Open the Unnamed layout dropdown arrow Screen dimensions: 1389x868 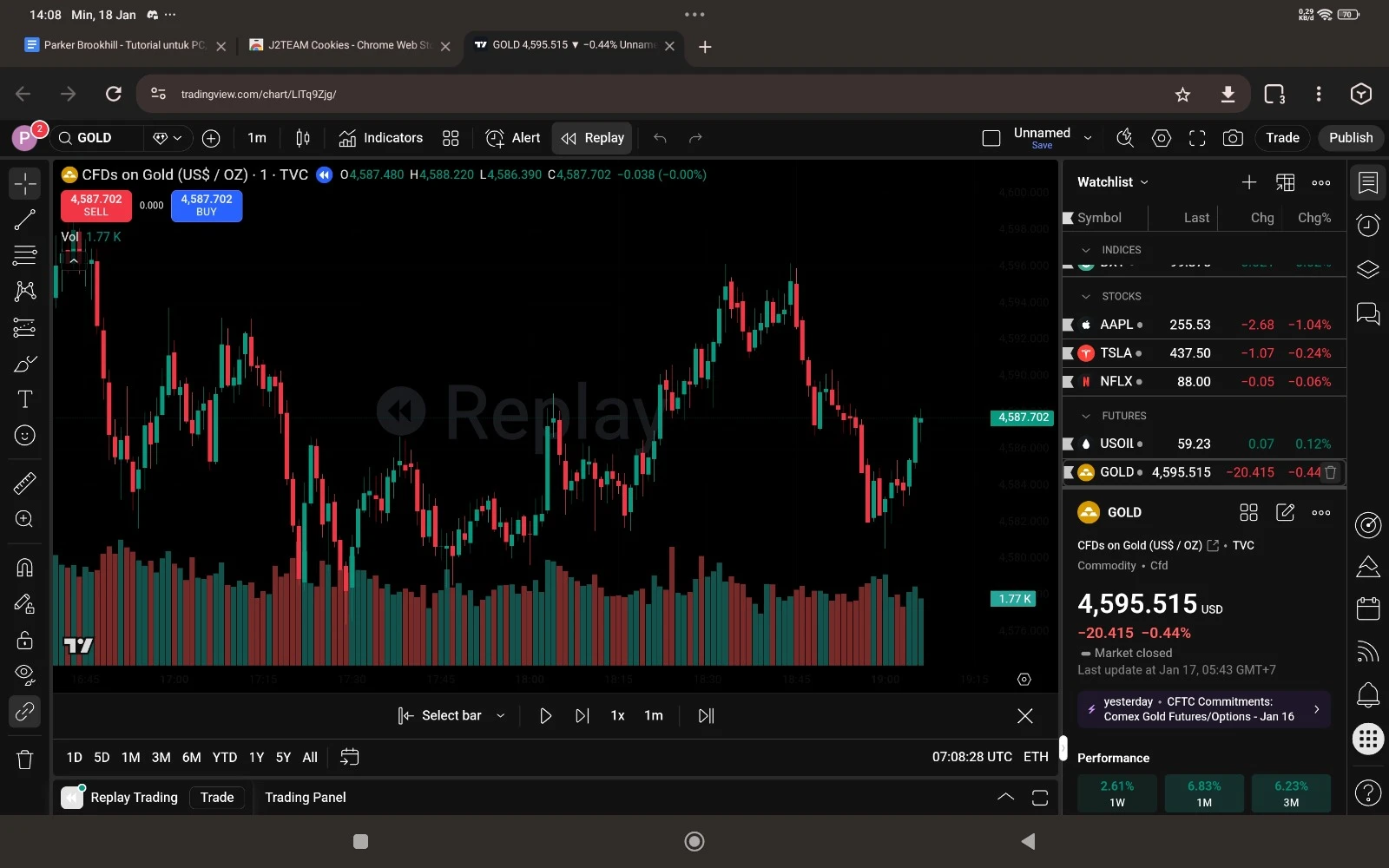1088,138
